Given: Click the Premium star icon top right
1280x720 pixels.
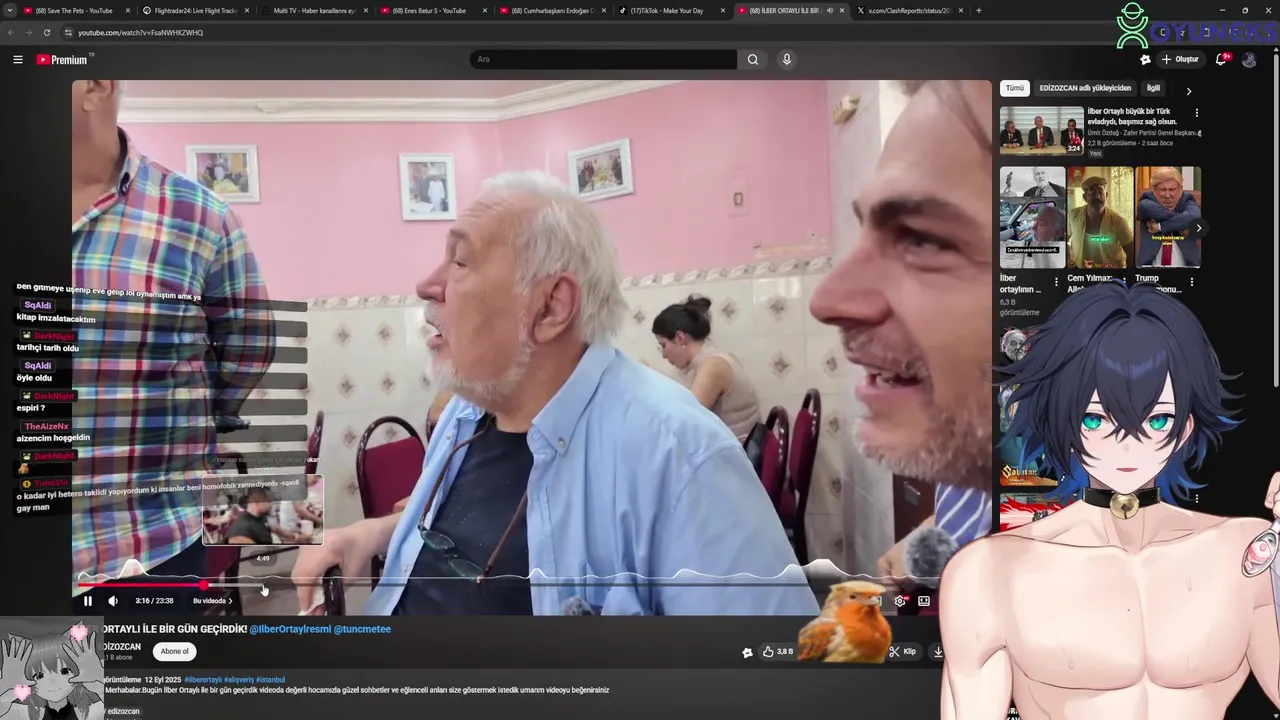Looking at the screenshot, I should (x=1145, y=59).
